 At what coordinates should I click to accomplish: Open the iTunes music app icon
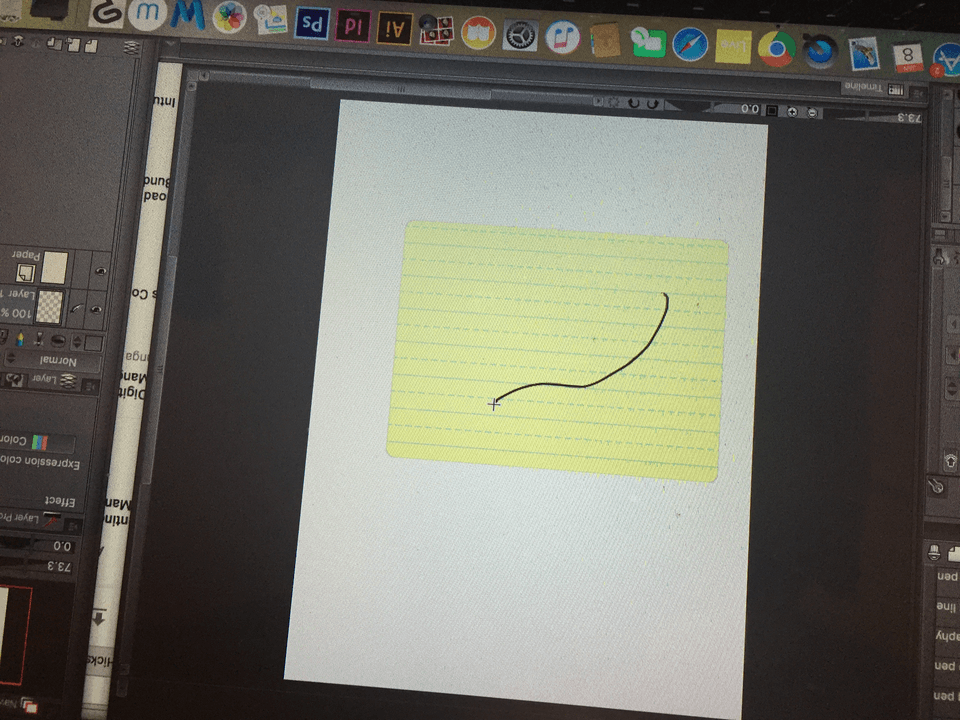coord(562,38)
